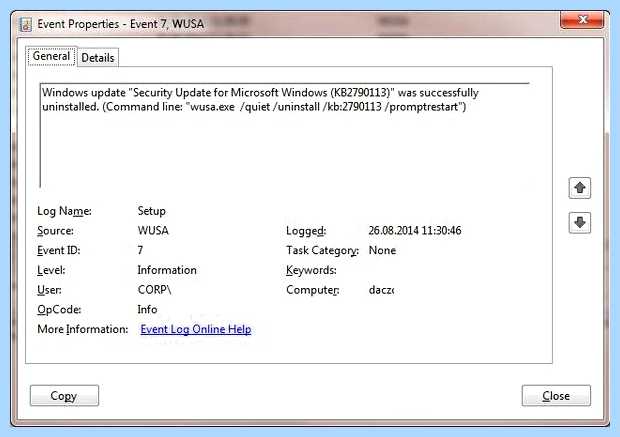Click the 'More Information:' label

pos(83,329)
